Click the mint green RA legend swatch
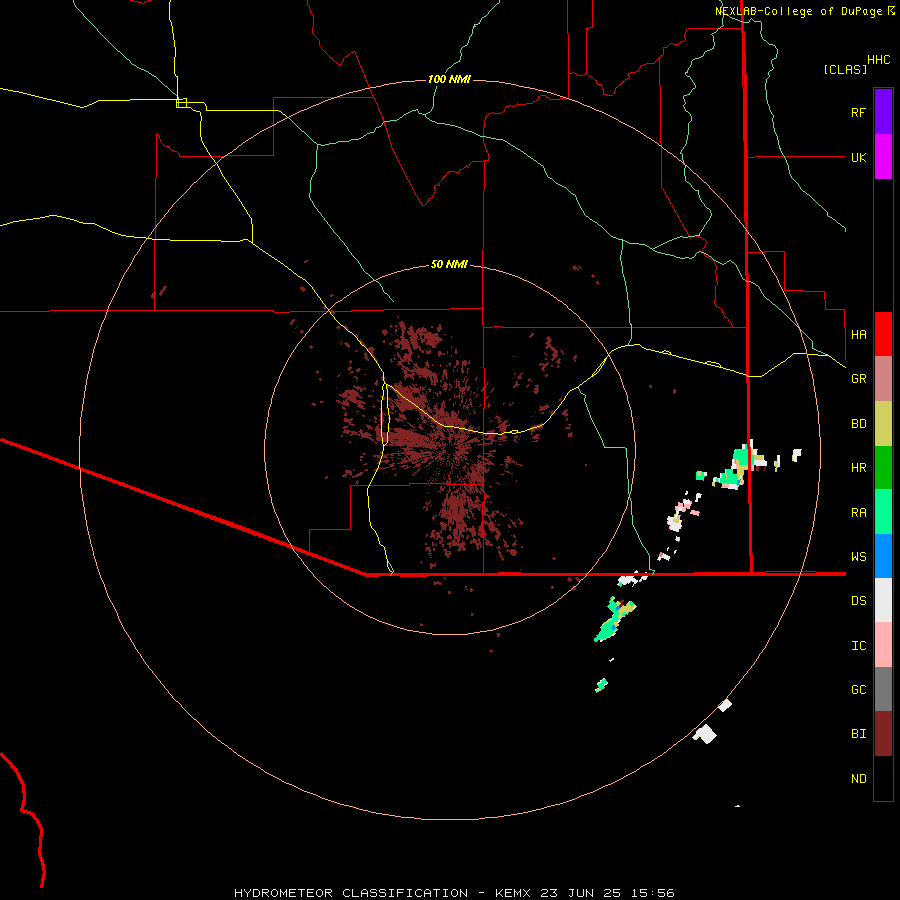This screenshot has height=900, width=900. click(x=883, y=512)
